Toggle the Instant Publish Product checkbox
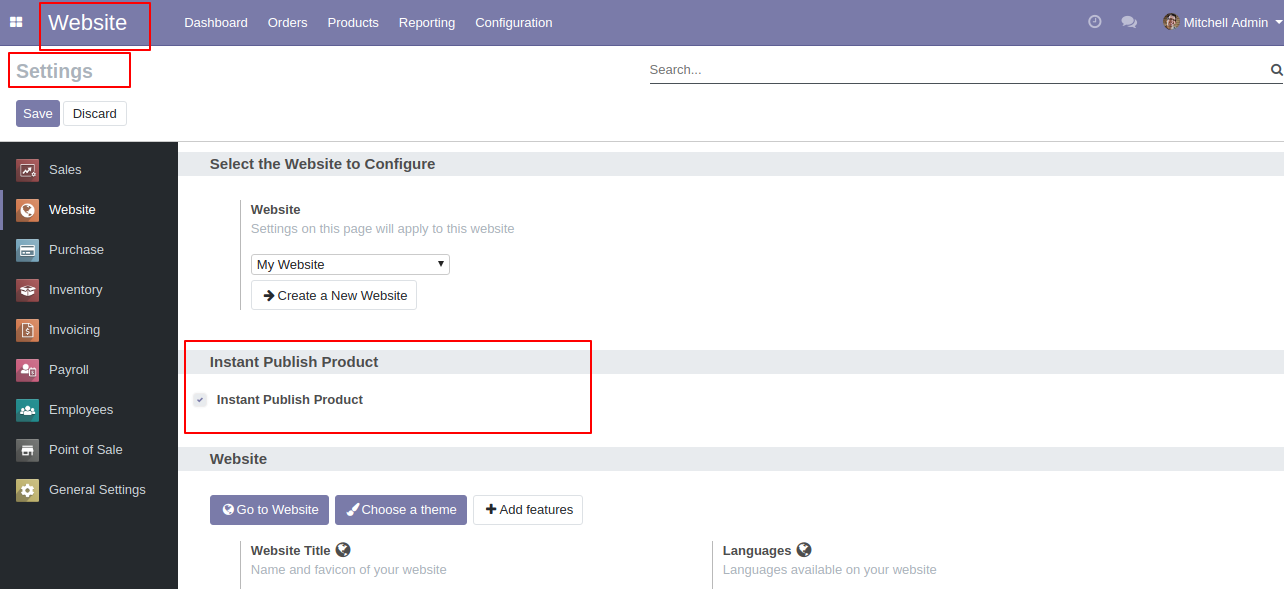1284x589 pixels. point(200,400)
